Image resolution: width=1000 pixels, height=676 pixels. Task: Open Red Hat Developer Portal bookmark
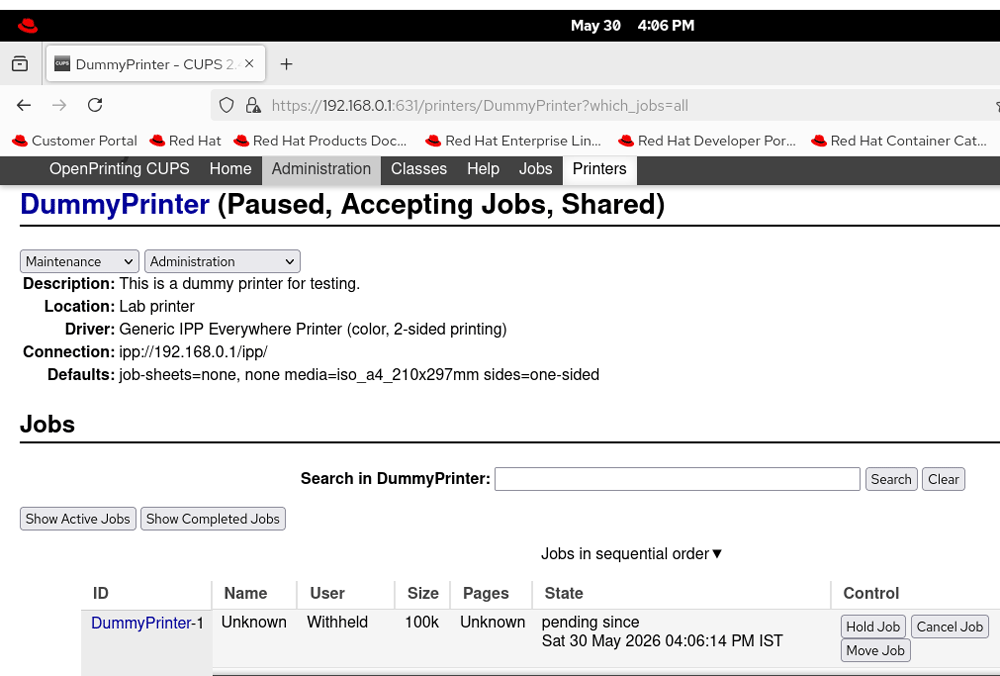707,141
